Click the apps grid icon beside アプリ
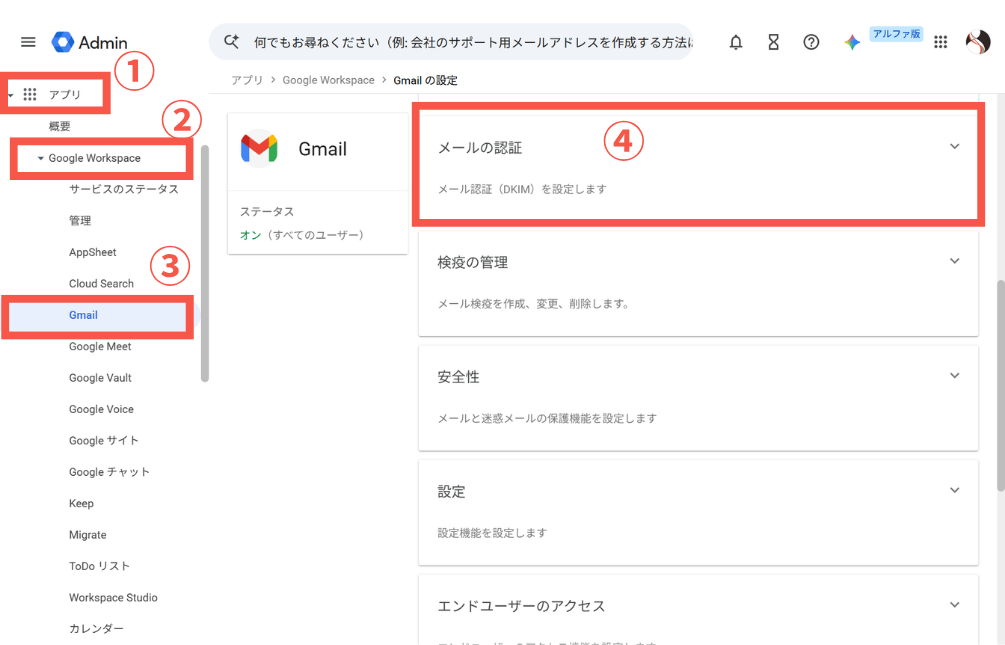 click(29, 95)
